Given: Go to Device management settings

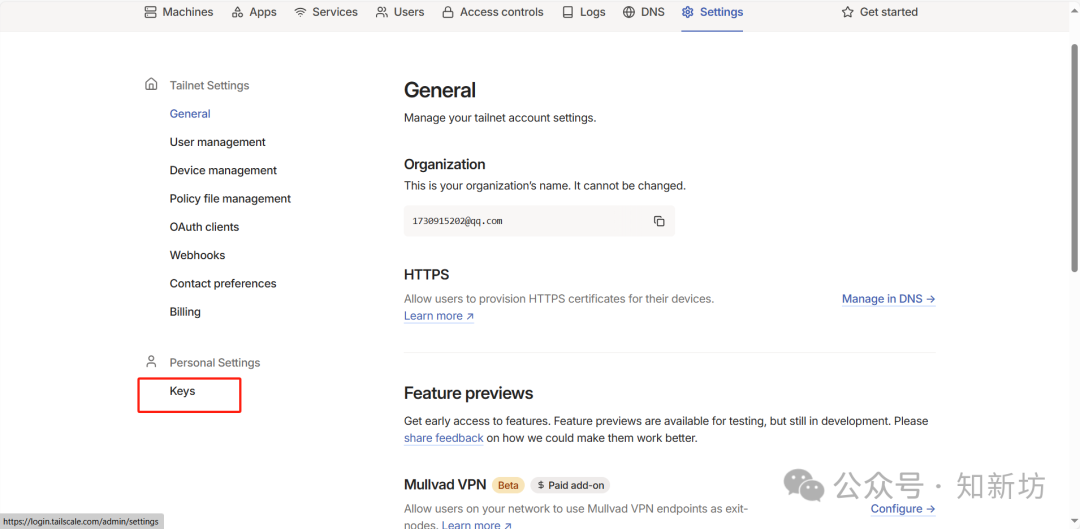Looking at the screenshot, I should pos(223,170).
